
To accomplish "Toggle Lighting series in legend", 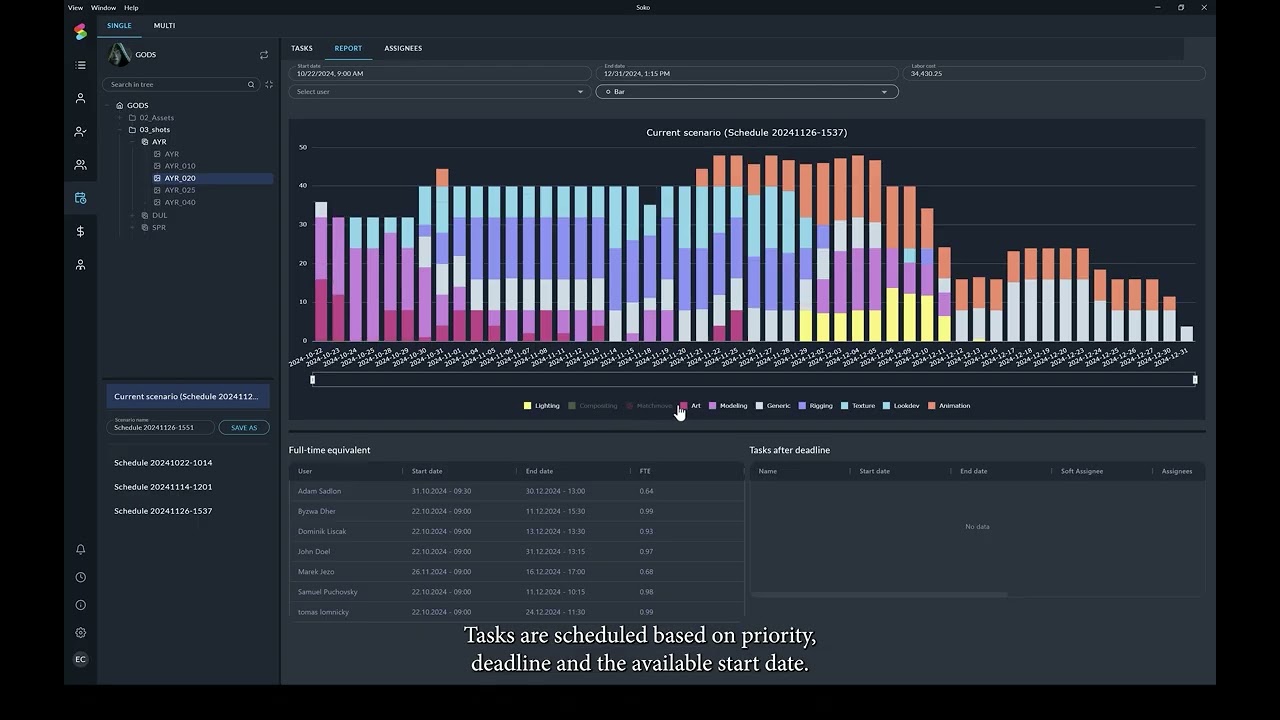I will tap(542, 406).
